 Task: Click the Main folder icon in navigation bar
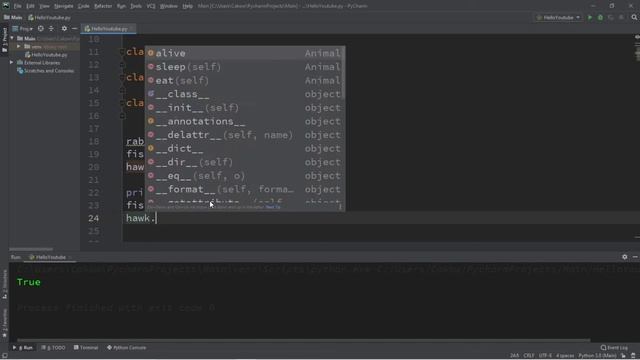[7, 18]
